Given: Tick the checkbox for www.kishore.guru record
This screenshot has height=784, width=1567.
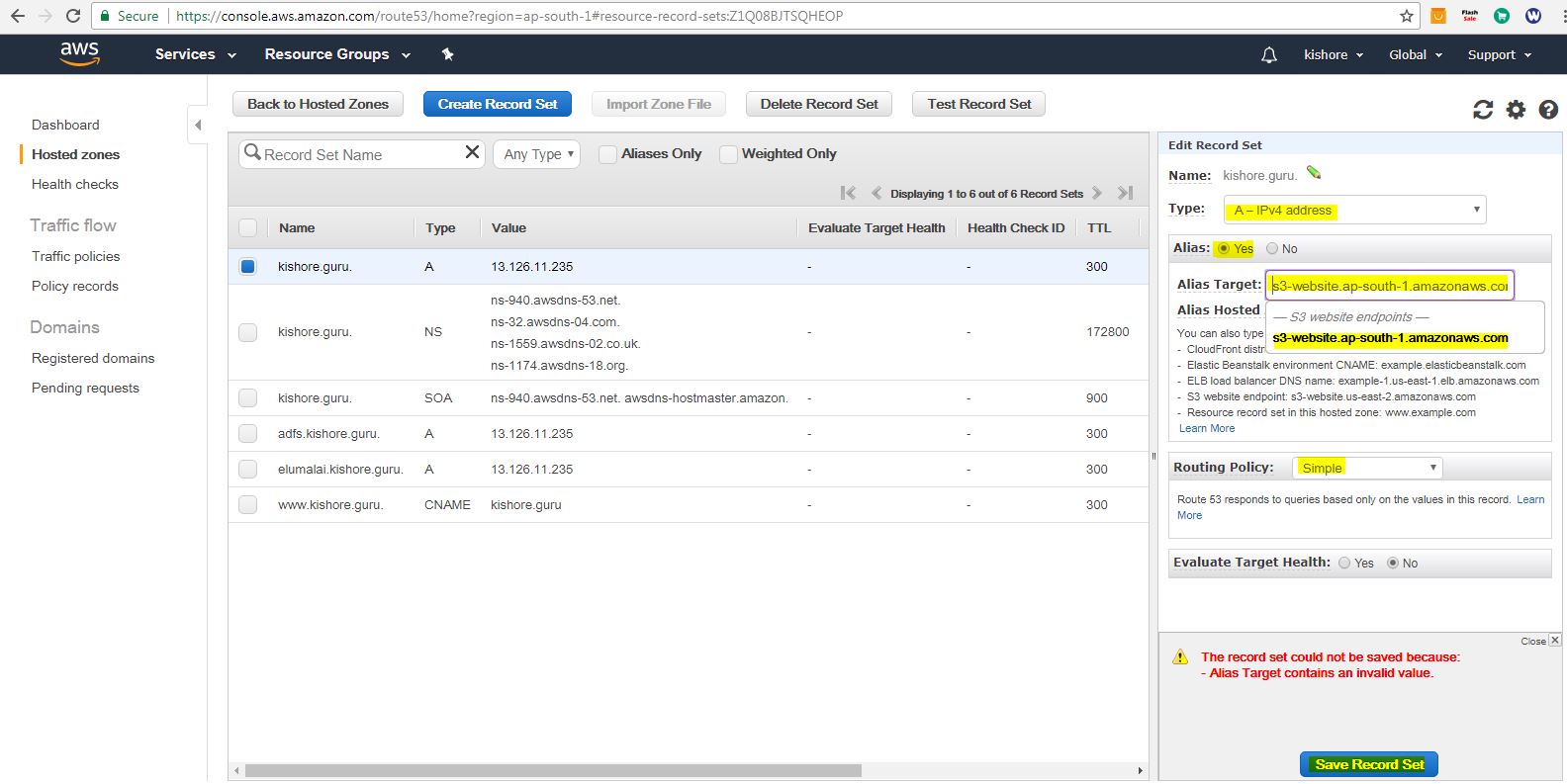Looking at the screenshot, I should [x=248, y=504].
